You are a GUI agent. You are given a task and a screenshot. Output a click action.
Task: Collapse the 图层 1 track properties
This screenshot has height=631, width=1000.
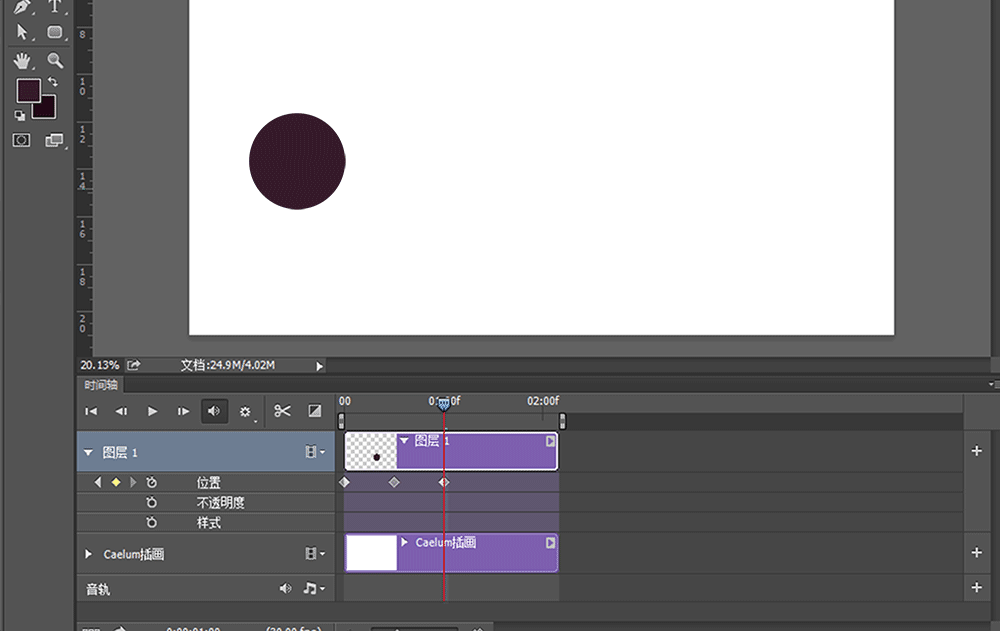[87, 451]
